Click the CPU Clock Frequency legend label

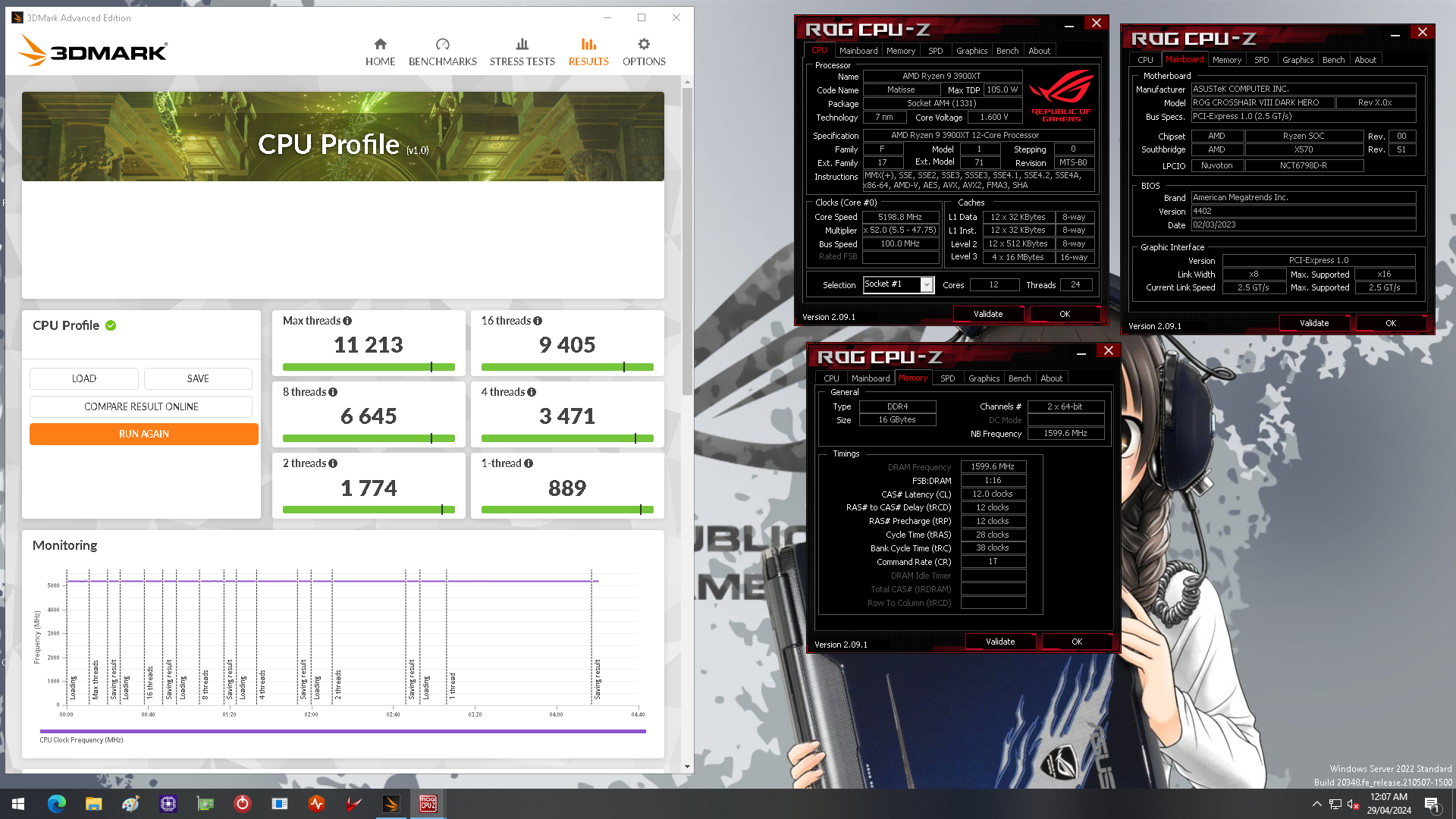click(x=81, y=740)
